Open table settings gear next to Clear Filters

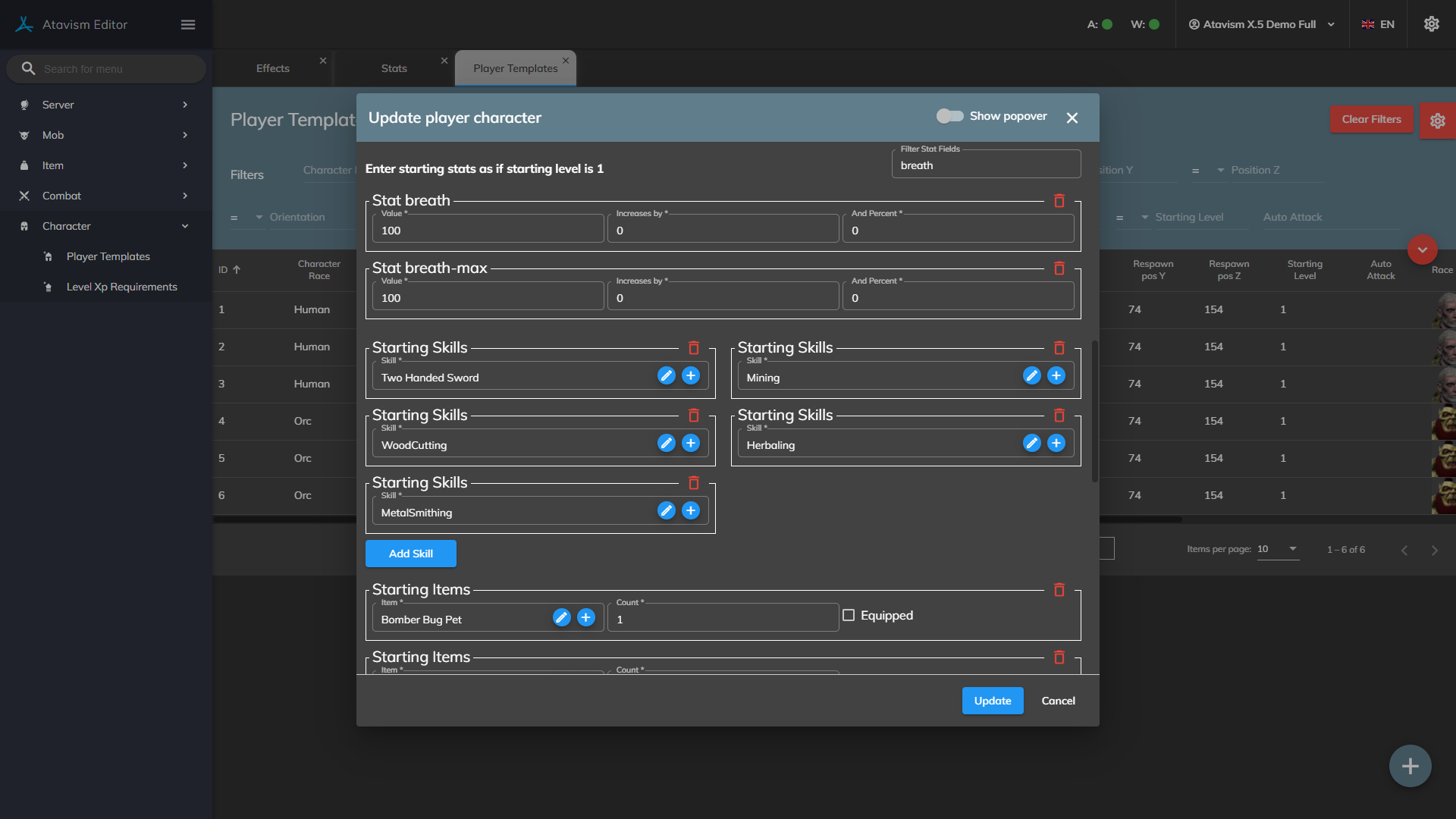1437,121
